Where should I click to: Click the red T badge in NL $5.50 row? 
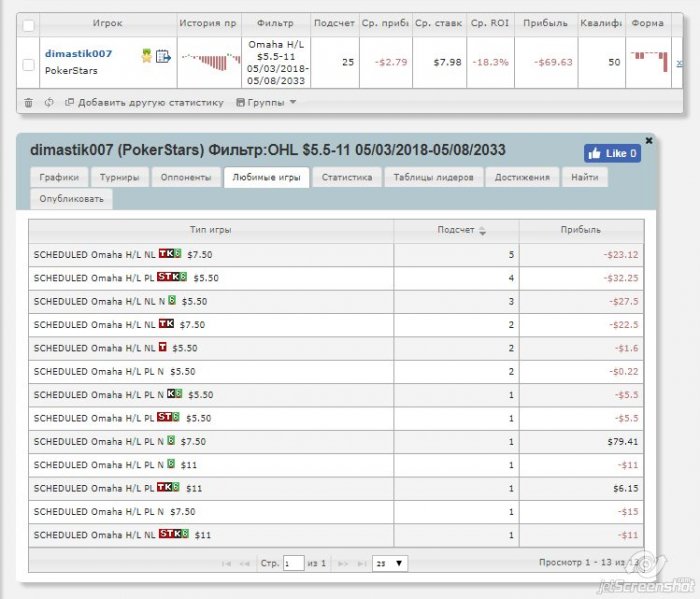coord(162,347)
